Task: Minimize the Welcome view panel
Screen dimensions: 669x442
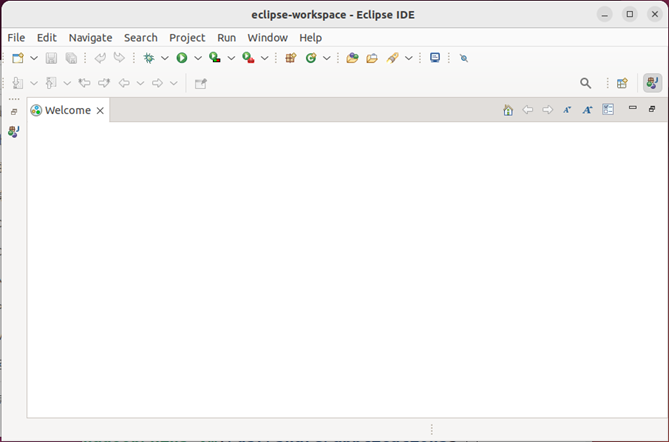Action: (633, 108)
